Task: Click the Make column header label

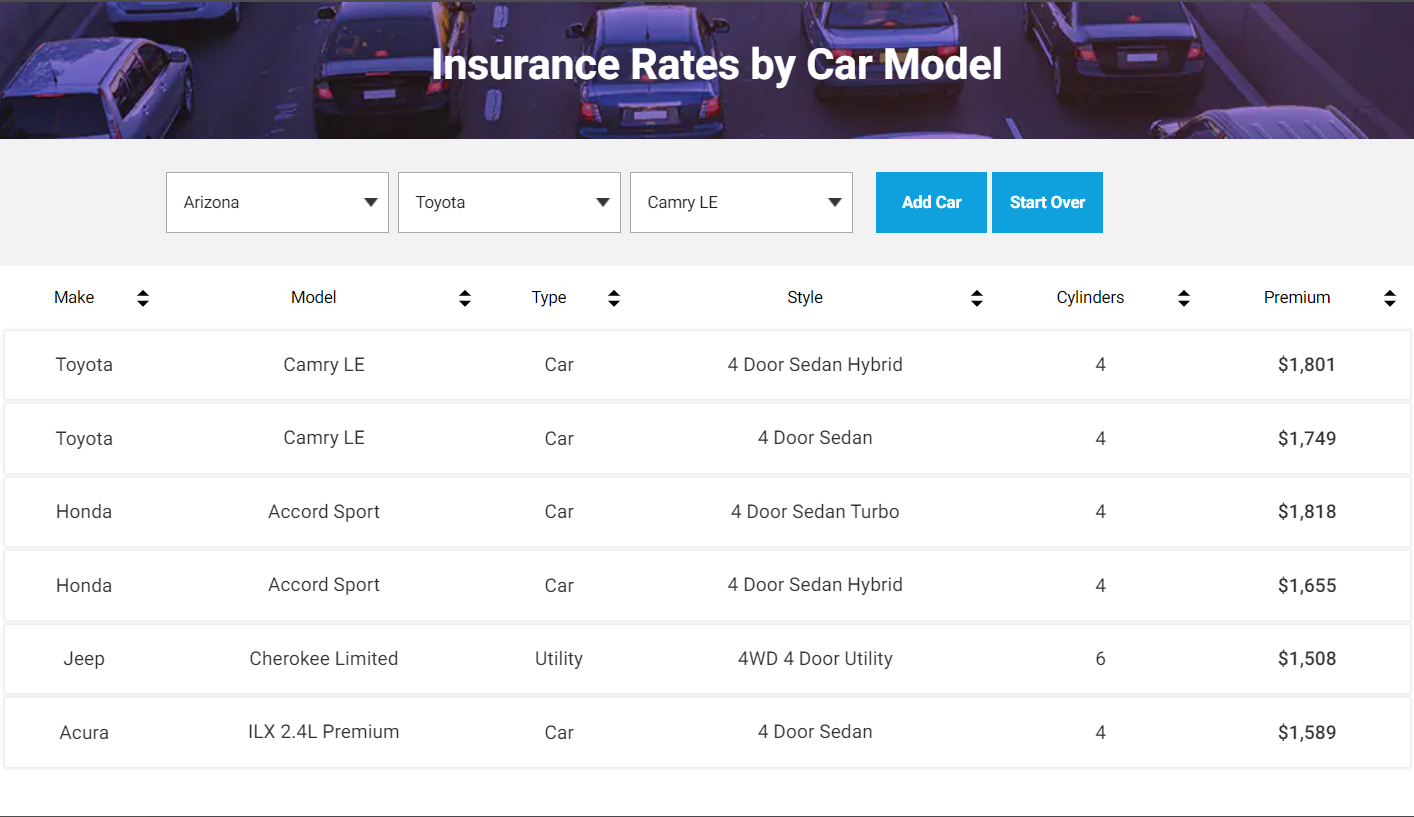Action: click(x=74, y=297)
